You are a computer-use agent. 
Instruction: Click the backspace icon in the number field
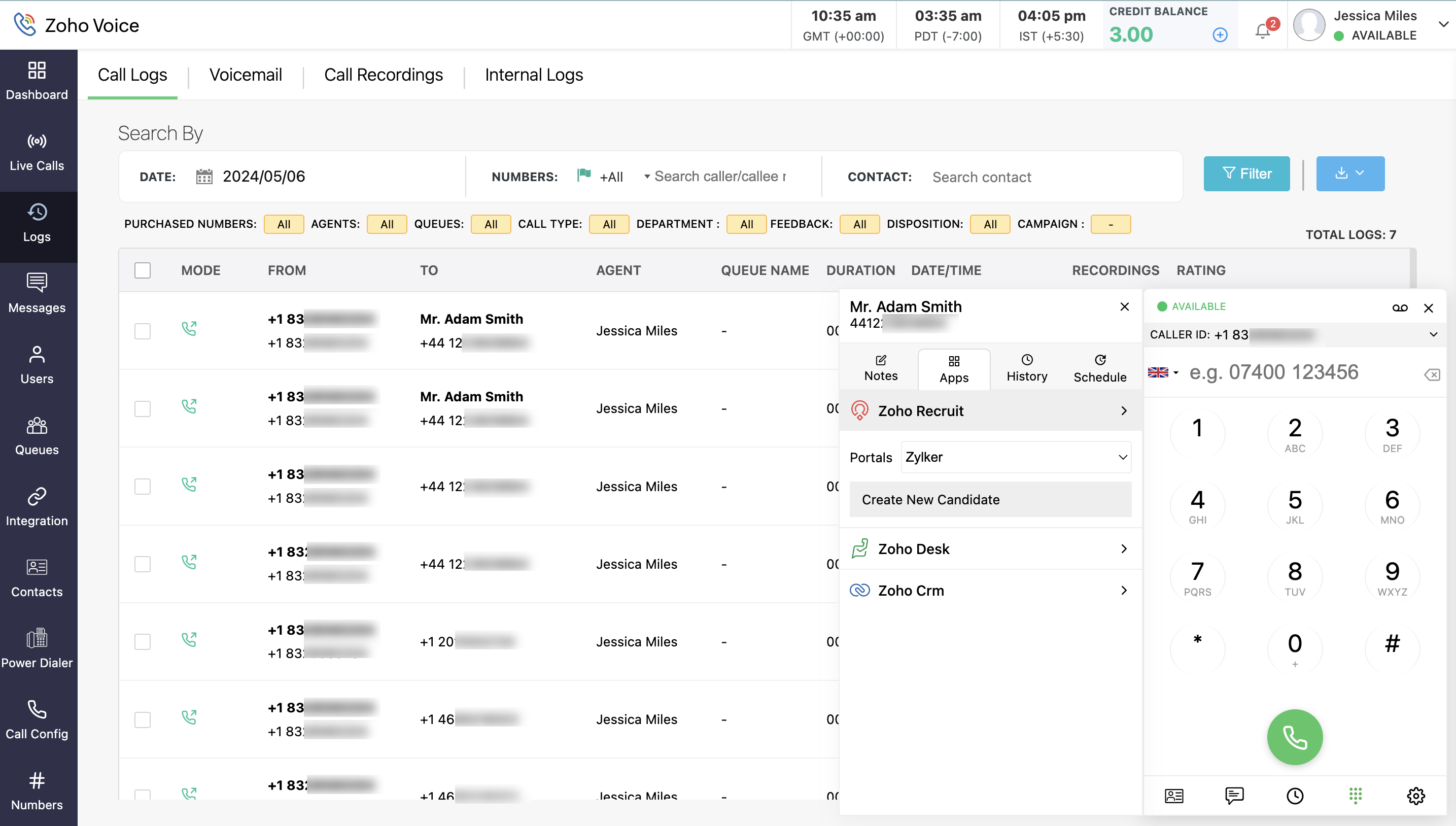click(1432, 374)
